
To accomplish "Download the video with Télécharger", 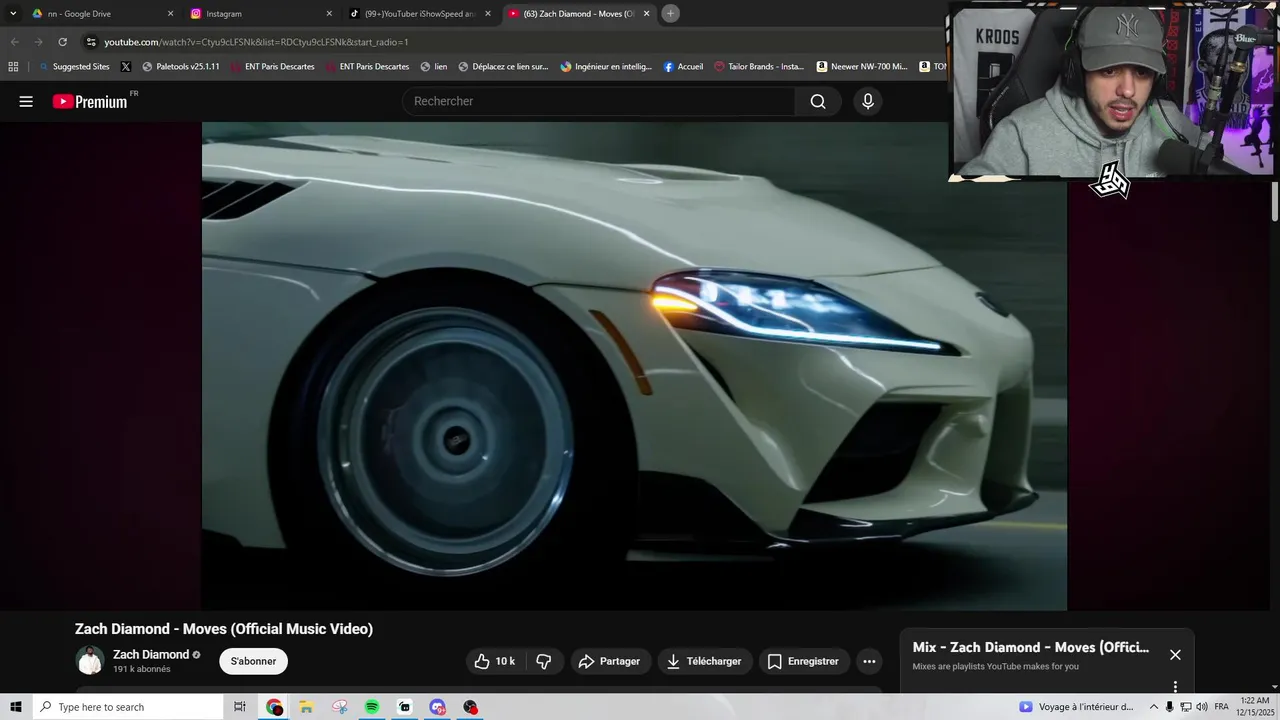I will pyautogui.click(x=704, y=661).
